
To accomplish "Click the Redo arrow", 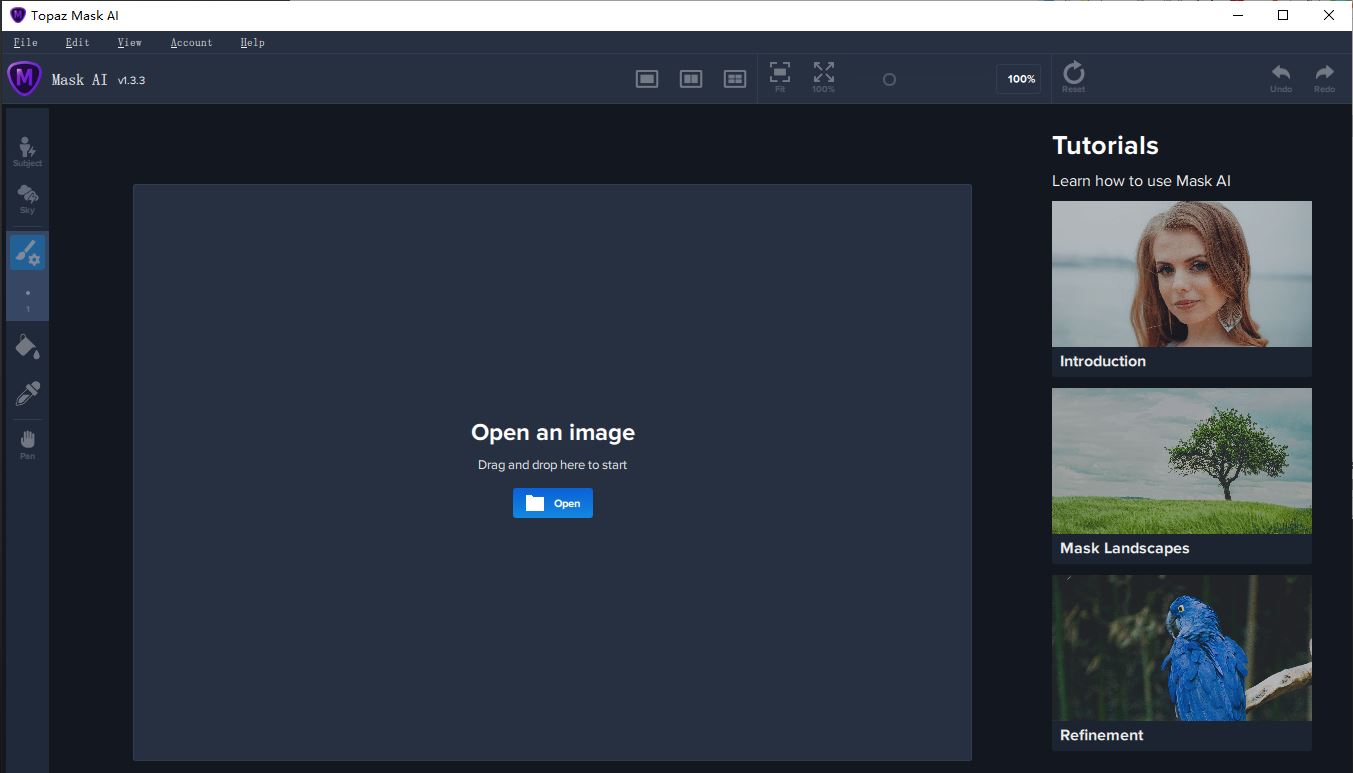I will point(1324,77).
